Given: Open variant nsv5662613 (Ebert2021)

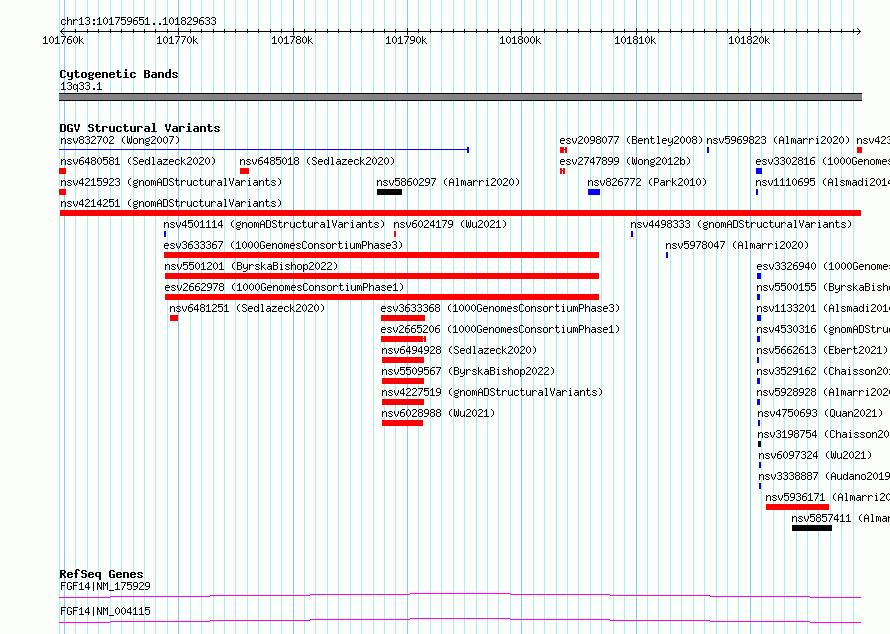Looking at the screenshot, I should tap(822, 350).
